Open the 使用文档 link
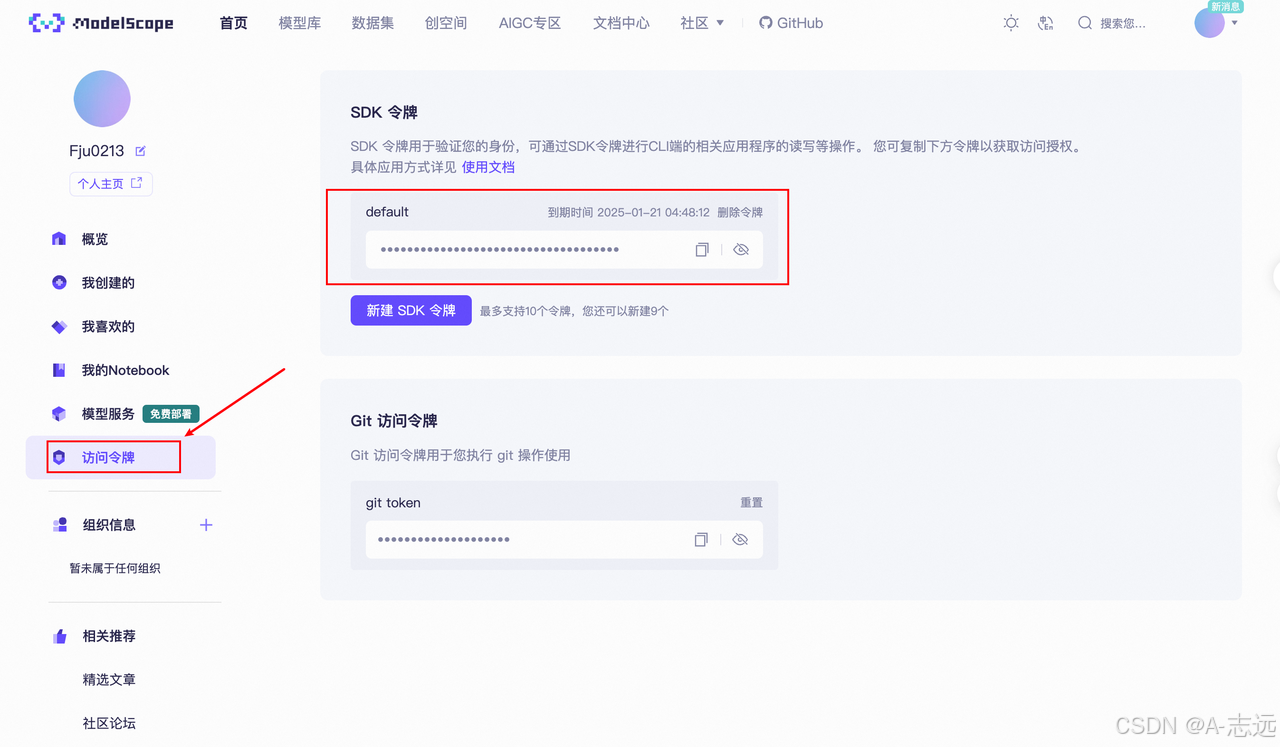Viewport: 1280px width, 747px height. click(x=488, y=167)
